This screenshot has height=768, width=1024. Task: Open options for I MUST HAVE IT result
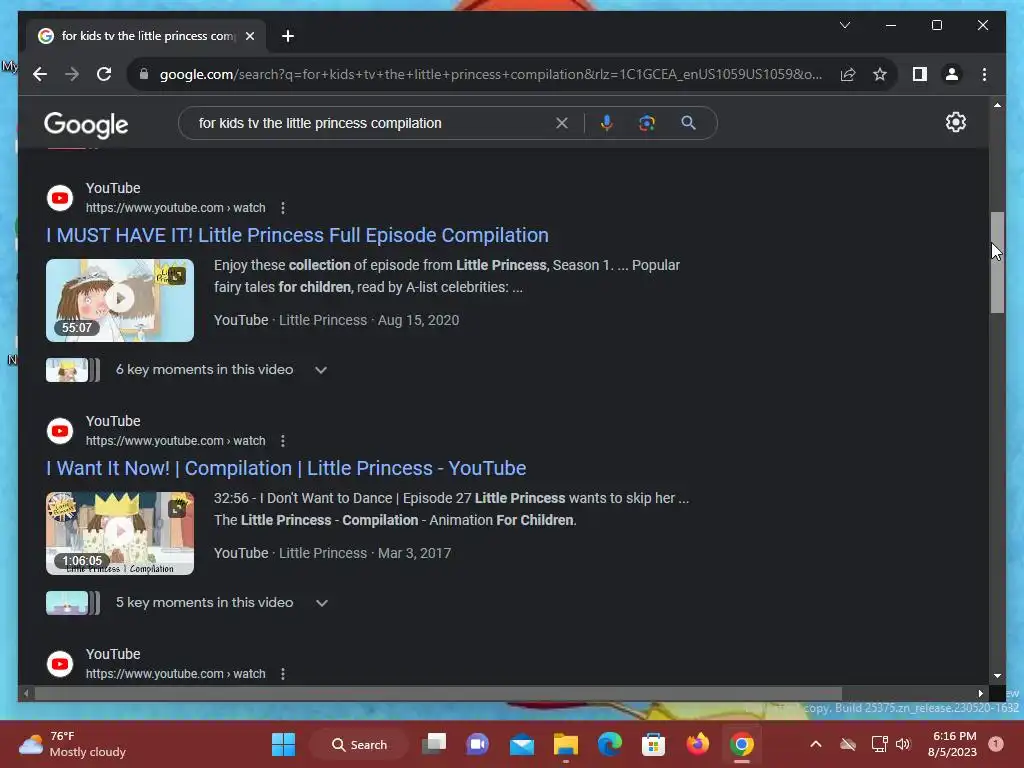pyautogui.click(x=283, y=208)
